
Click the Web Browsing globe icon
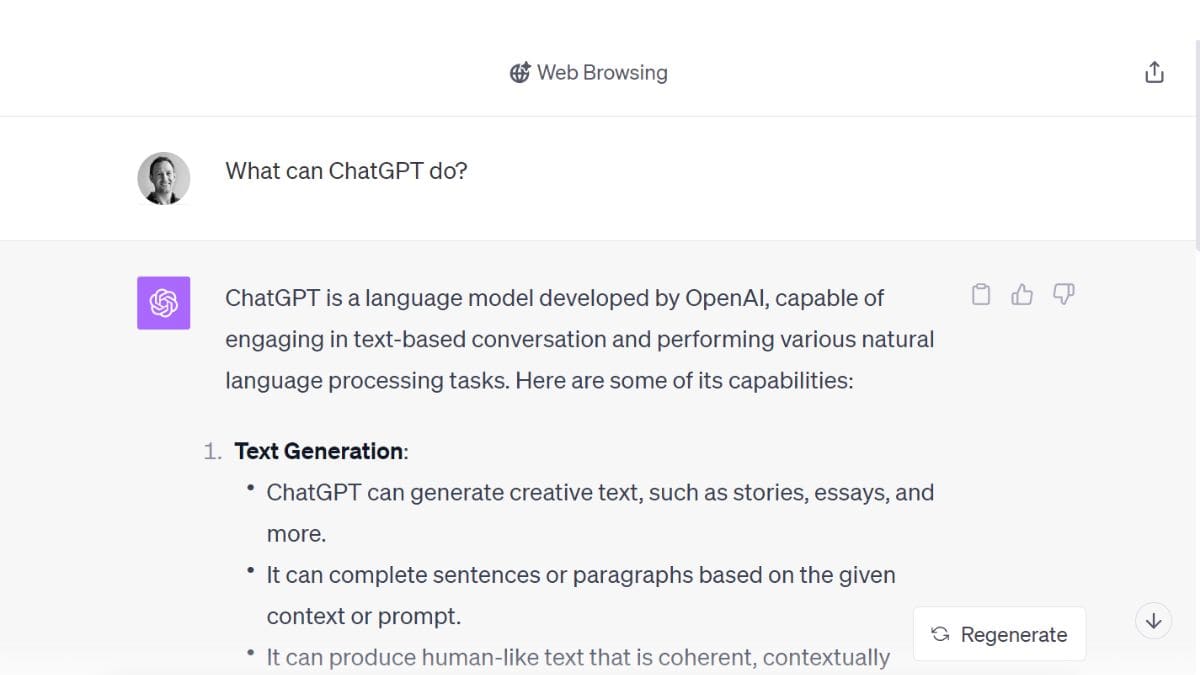pos(519,72)
